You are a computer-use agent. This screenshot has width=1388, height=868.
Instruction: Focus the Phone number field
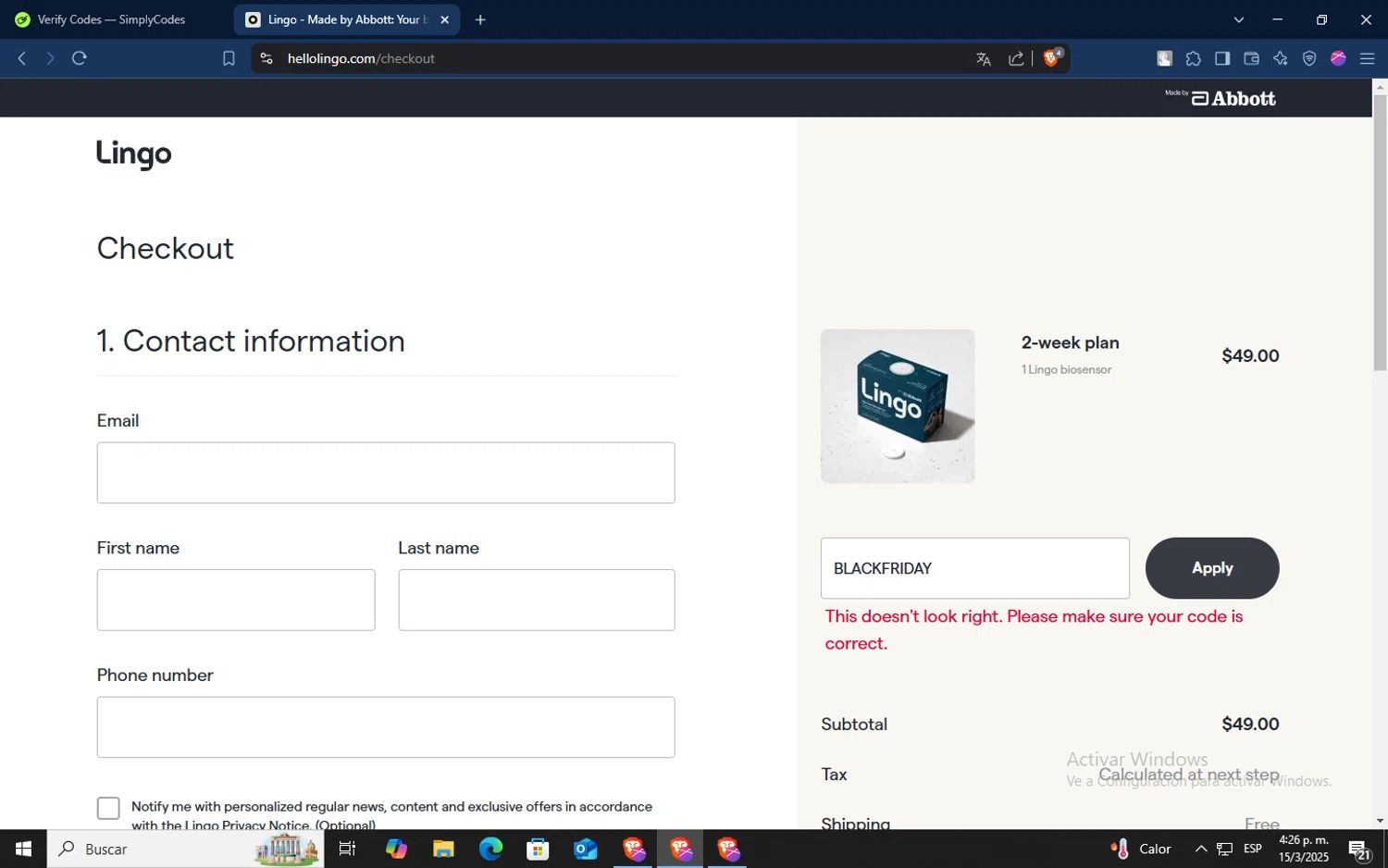coord(386,727)
